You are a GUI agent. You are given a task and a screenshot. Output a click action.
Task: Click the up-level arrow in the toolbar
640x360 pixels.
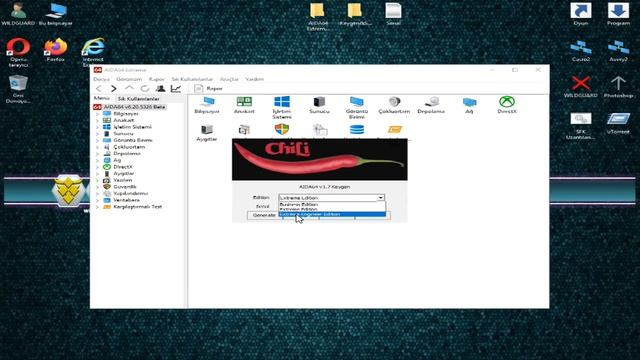click(x=129, y=89)
